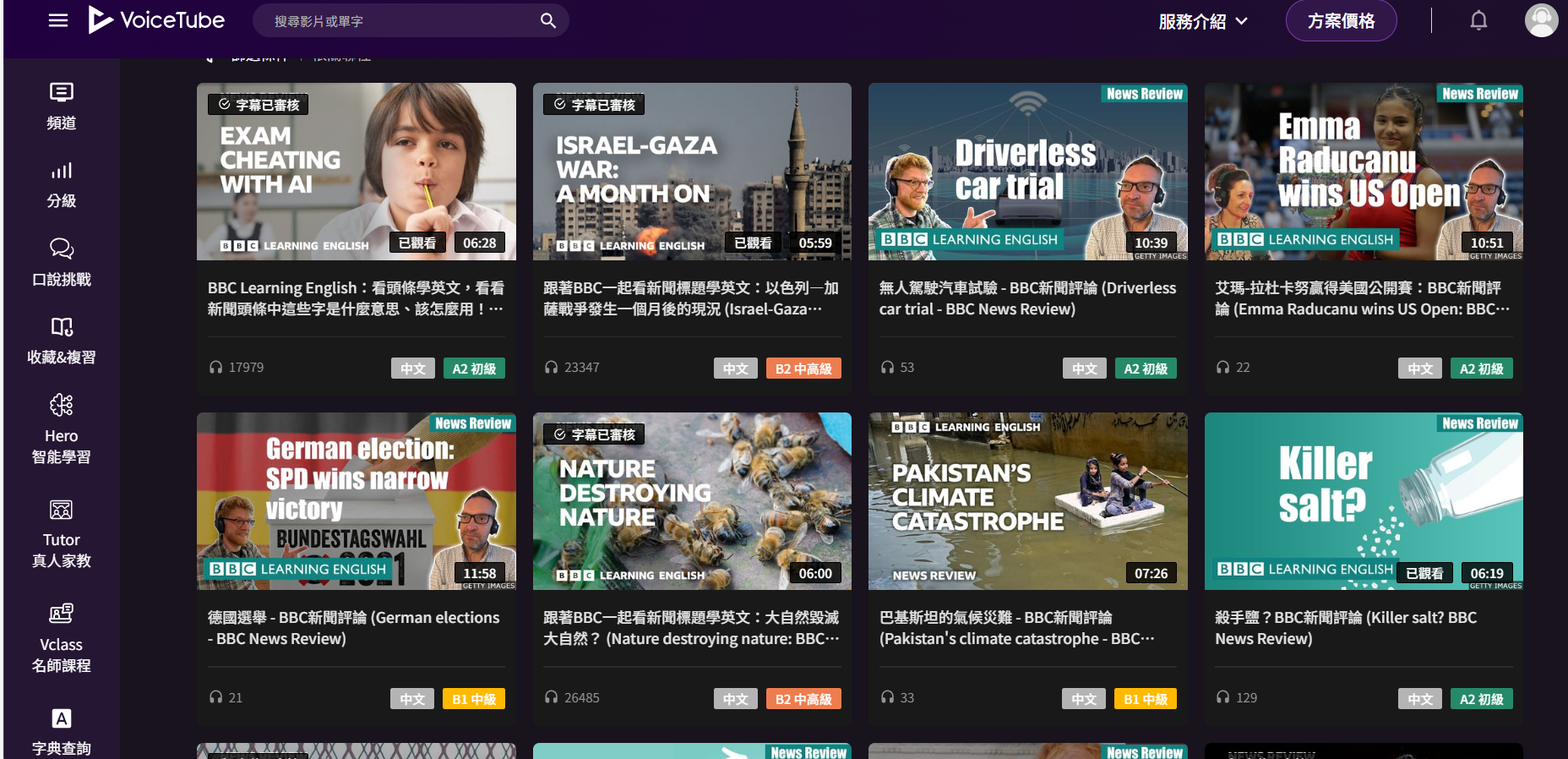Click B2 中高級 tag on Israel-Gaza video
The width and height of the screenshot is (1568, 759).
click(x=803, y=369)
